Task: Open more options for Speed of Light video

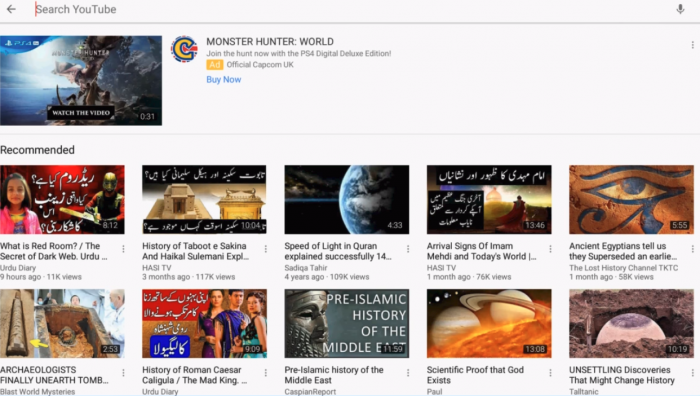Action: click(x=408, y=249)
